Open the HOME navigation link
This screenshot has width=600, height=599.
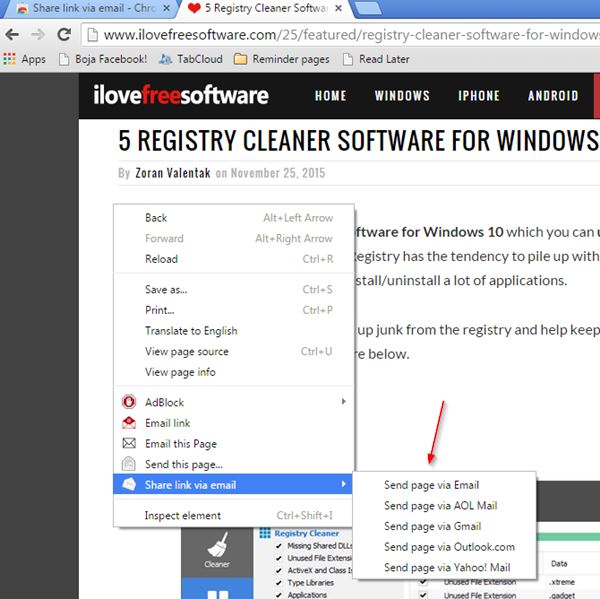click(x=331, y=96)
